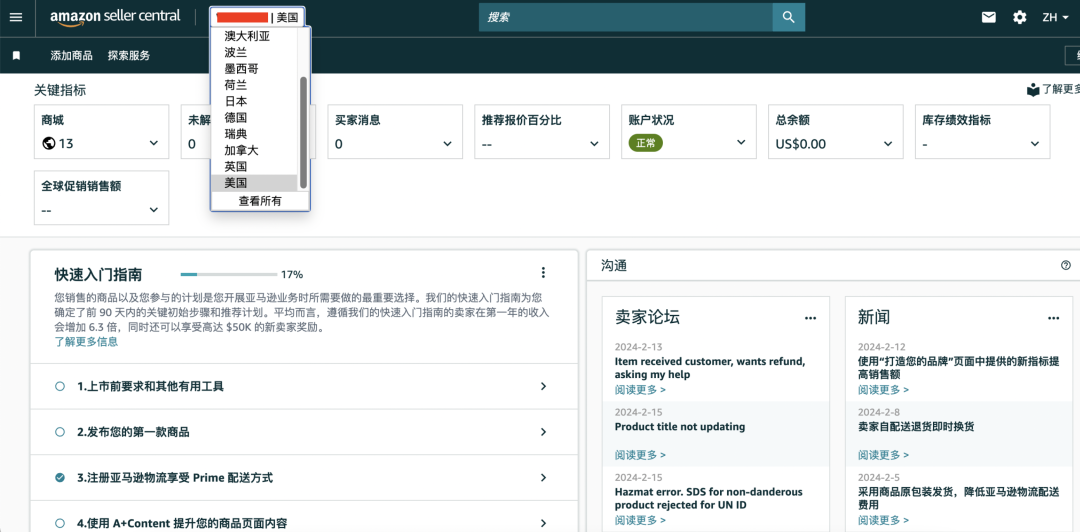Screen dimensions: 1080x532
Task: Open 阅读更多 under Product title not updating
Action: [641, 455]
